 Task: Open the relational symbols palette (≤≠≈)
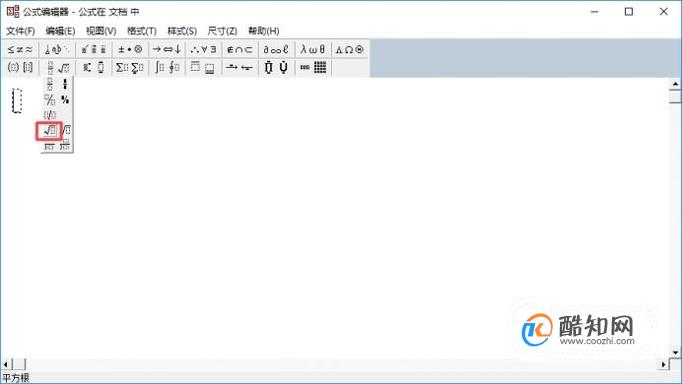tap(20, 50)
